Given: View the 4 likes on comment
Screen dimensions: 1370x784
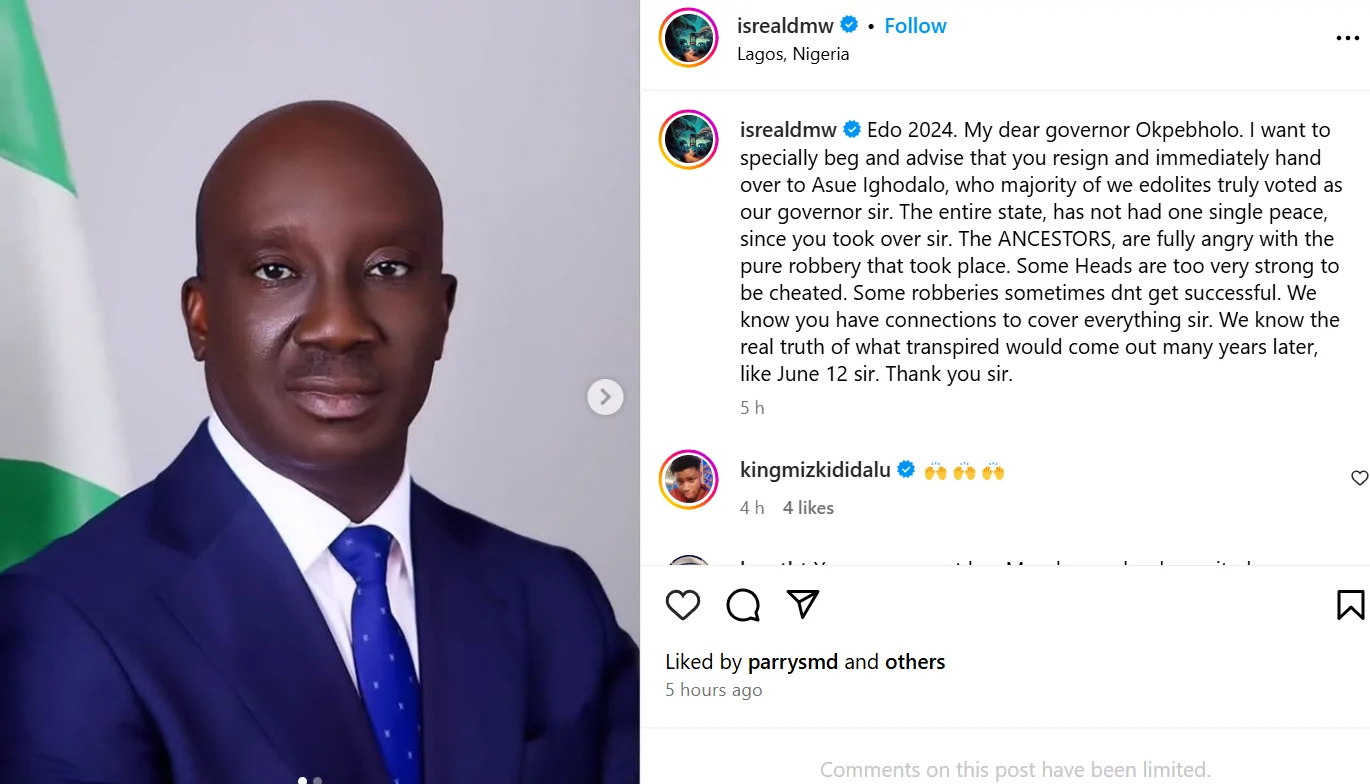Looking at the screenshot, I should click(808, 508).
